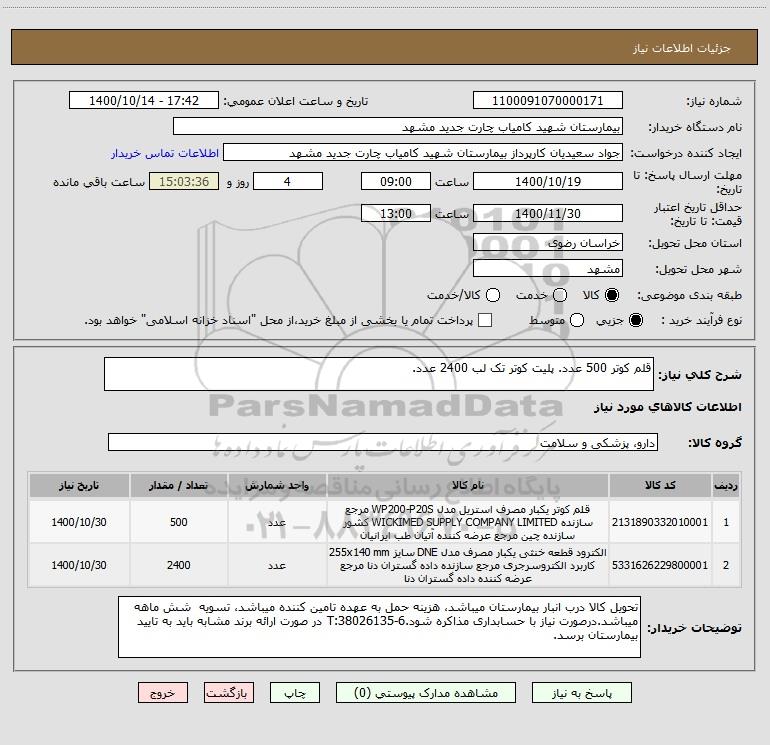Click the پاسخ به نیاز button
This screenshot has height=745, width=770.
point(582,693)
